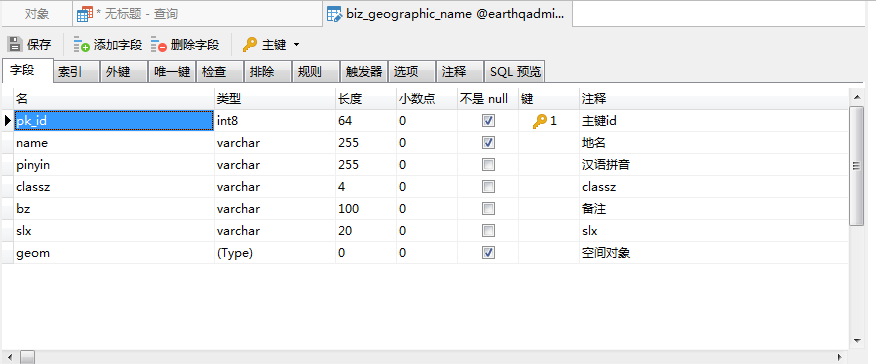This screenshot has height=364, width=876.
Task: Click the vertical scrollbar down arrow
Action: [x=856, y=340]
